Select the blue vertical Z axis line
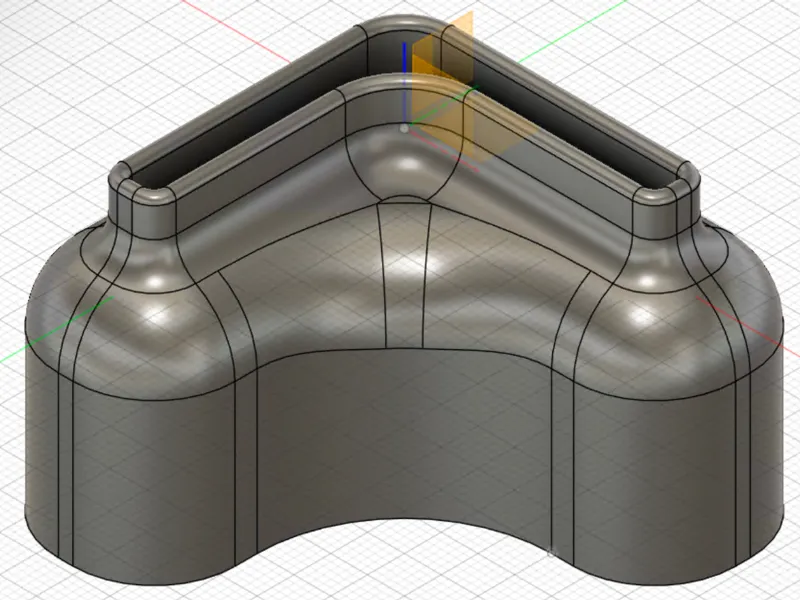The width and height of the screenshot is (800, 600). [x=405, y=85]
